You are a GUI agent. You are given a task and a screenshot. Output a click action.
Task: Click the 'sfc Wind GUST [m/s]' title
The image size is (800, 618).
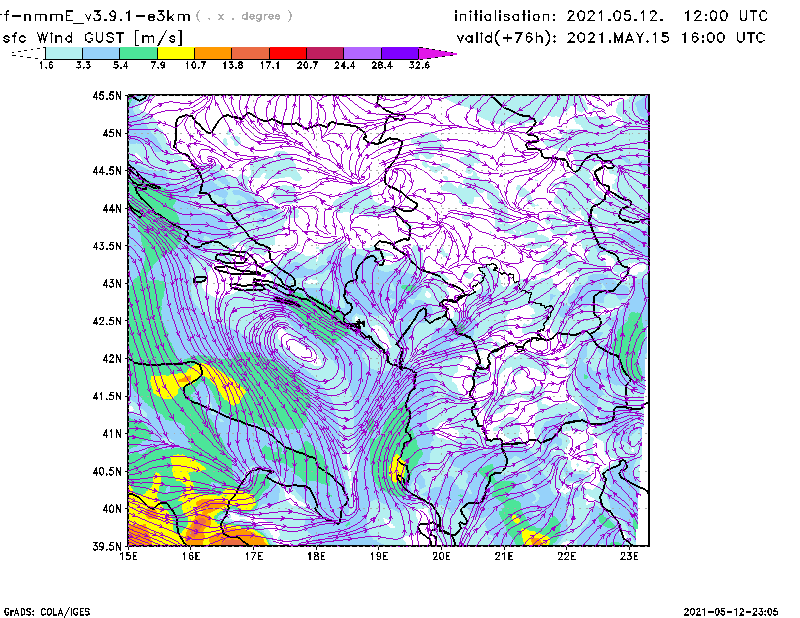[x=92, y=38]
